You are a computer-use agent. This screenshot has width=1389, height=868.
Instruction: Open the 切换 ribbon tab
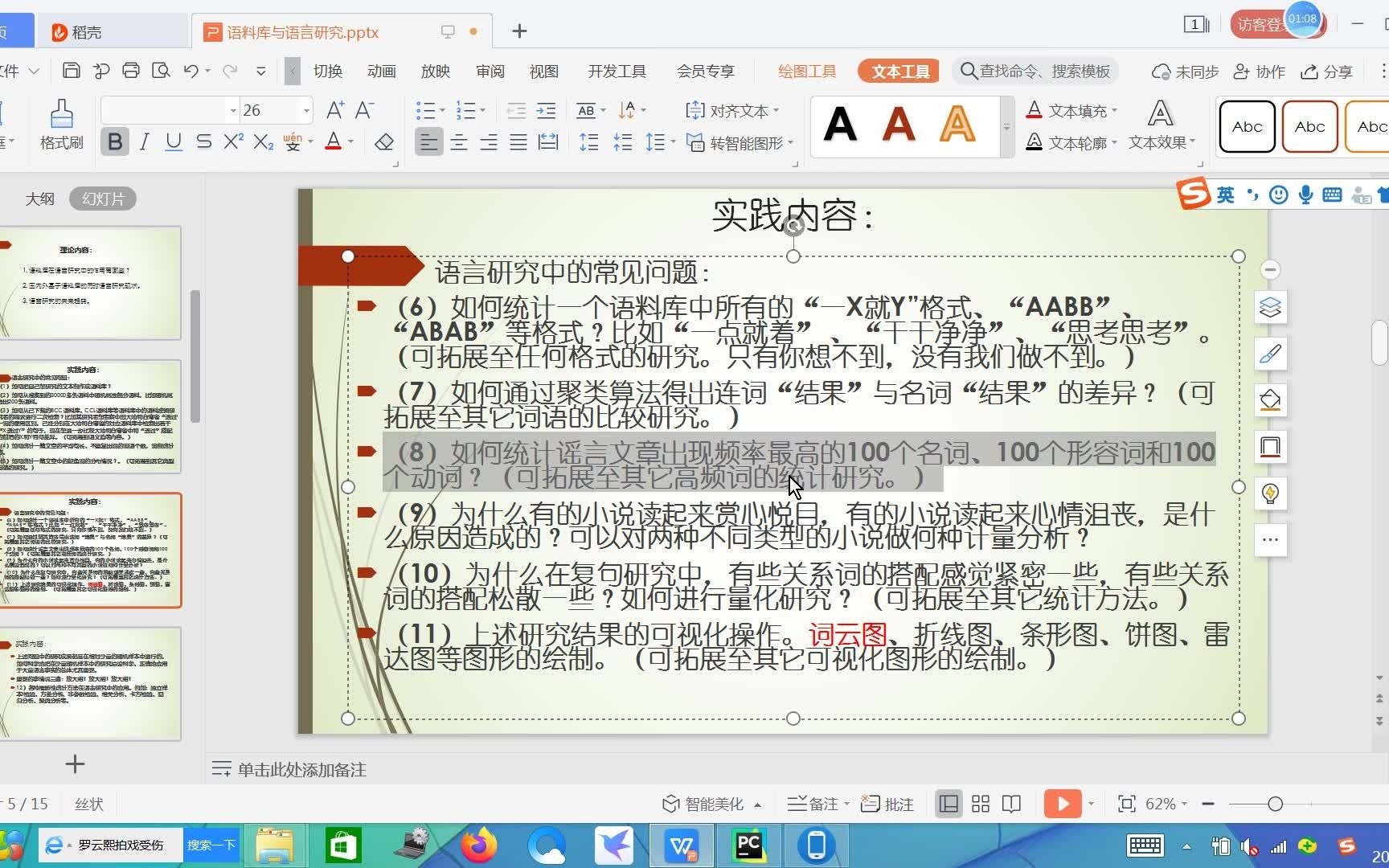328,71
